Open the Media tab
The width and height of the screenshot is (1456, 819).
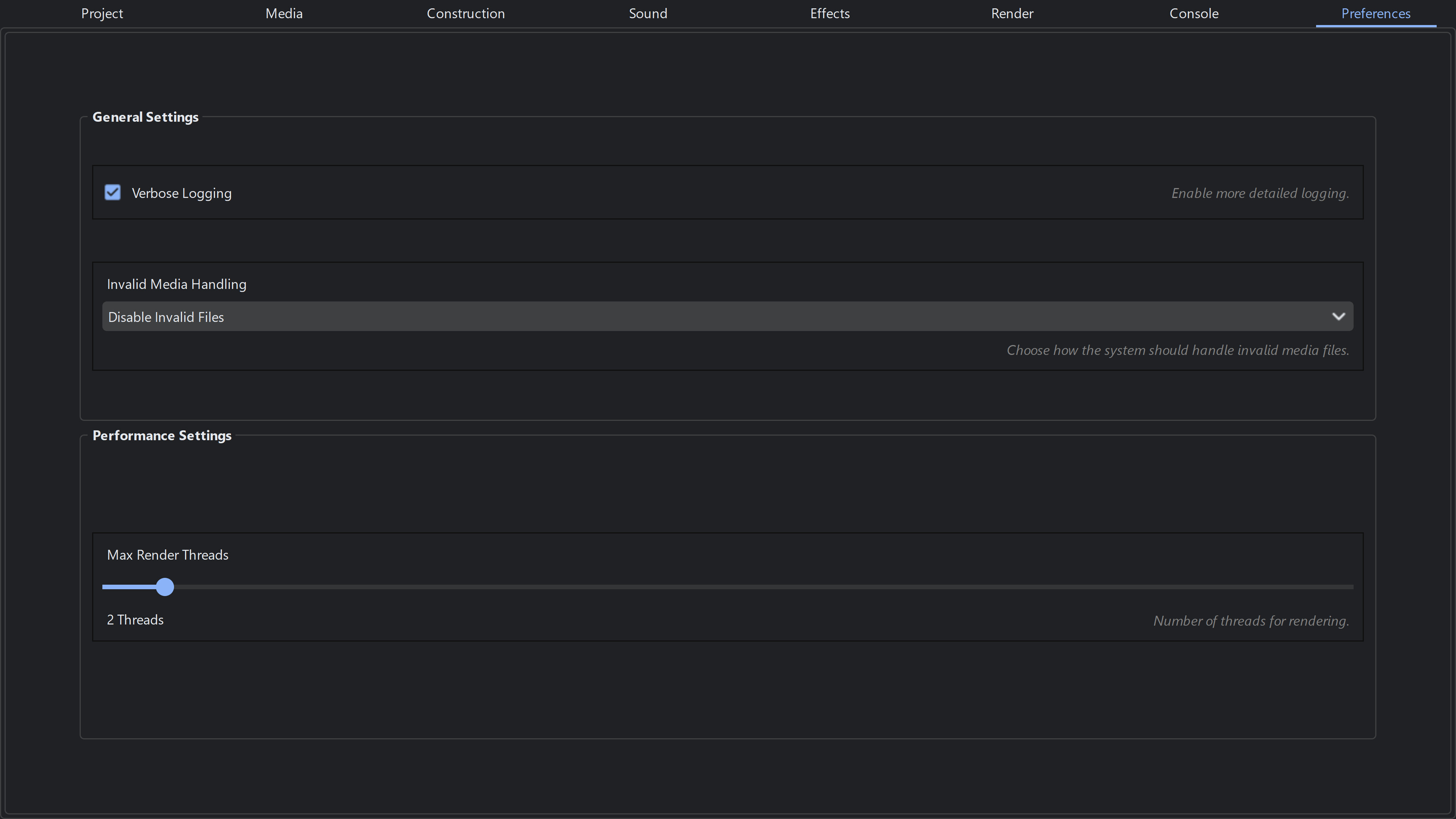[x=283, y=13]
